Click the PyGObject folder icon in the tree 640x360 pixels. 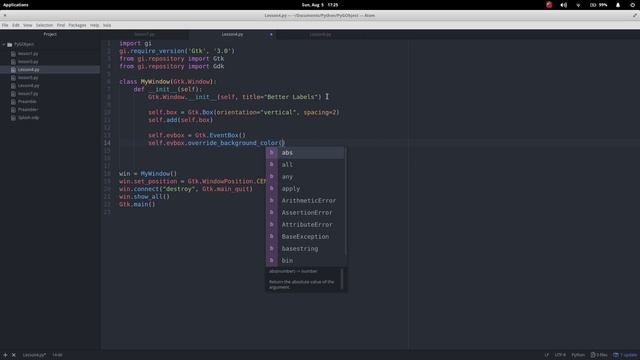[10, 44]
